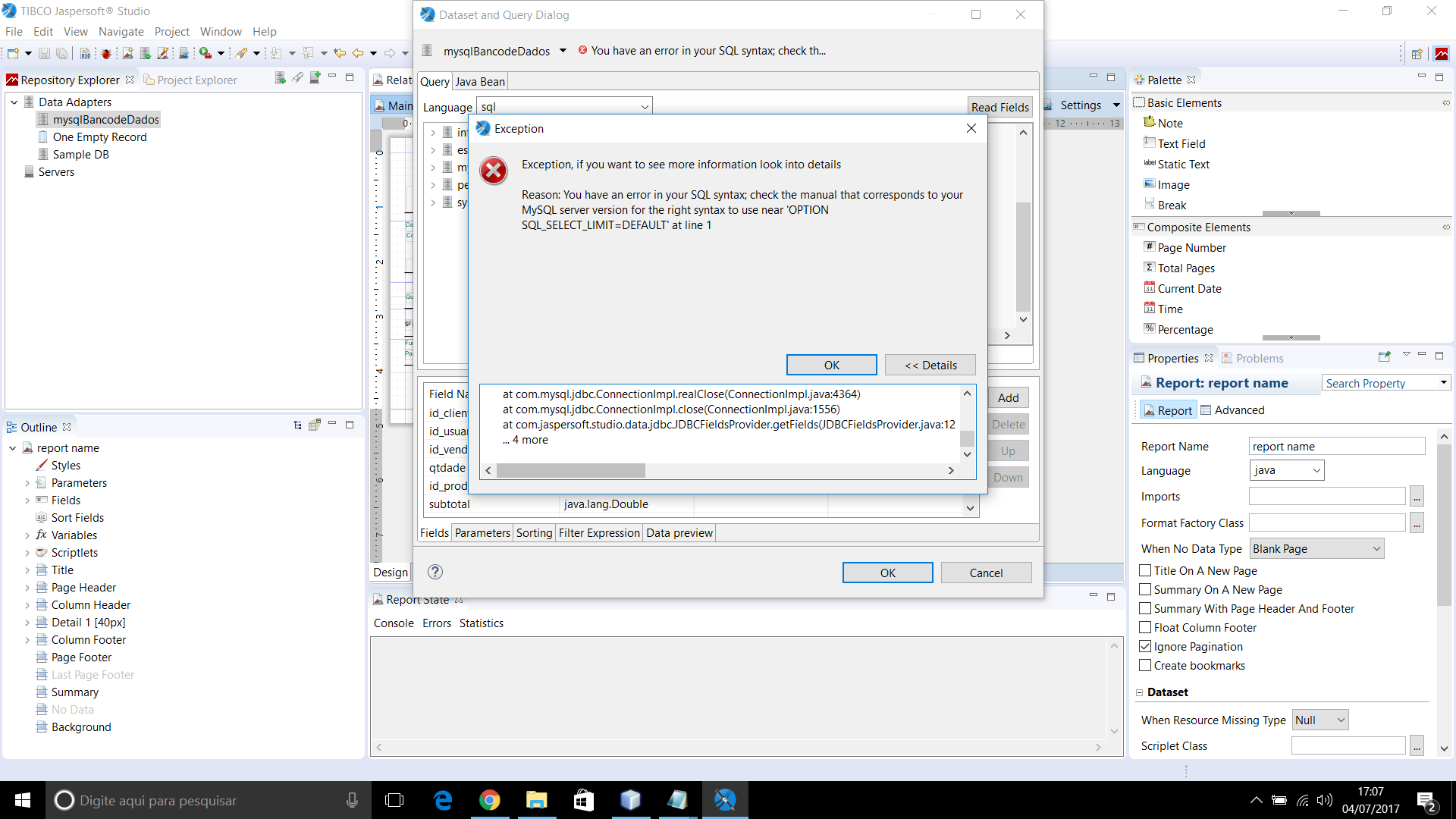
Task: Click the Sample DB adapter icon
Action: pyautogui.click(x=43, y=155)
